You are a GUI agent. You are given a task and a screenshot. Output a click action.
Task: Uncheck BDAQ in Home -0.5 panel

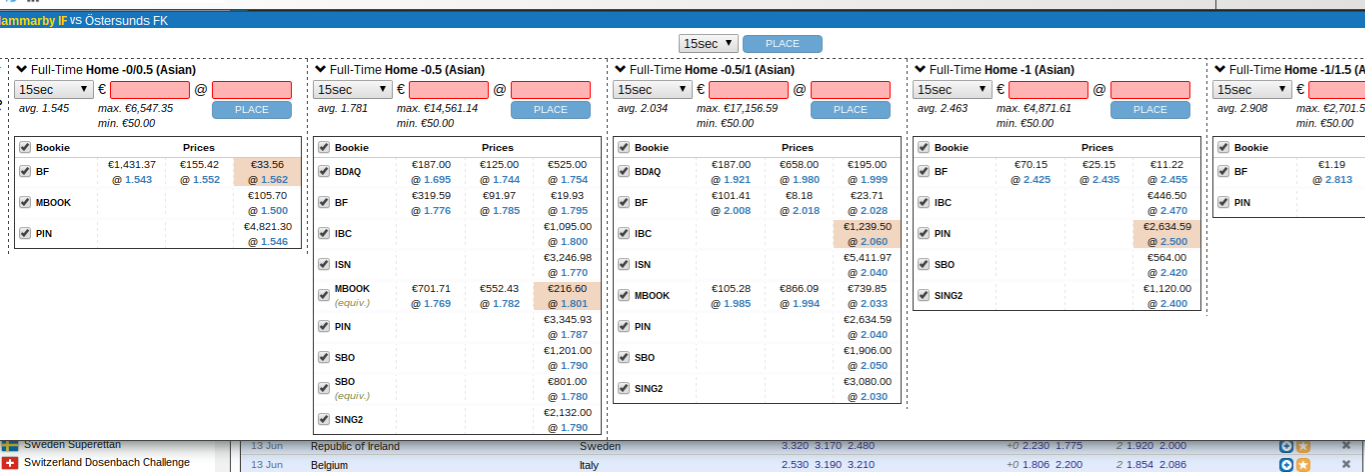coord(324,171)
